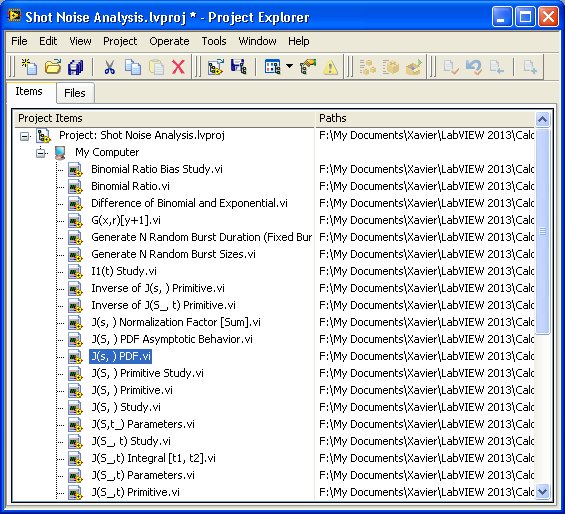Select J(S_,t) Parameters.vi item
565x514 pixels.
tap(143, 475)
